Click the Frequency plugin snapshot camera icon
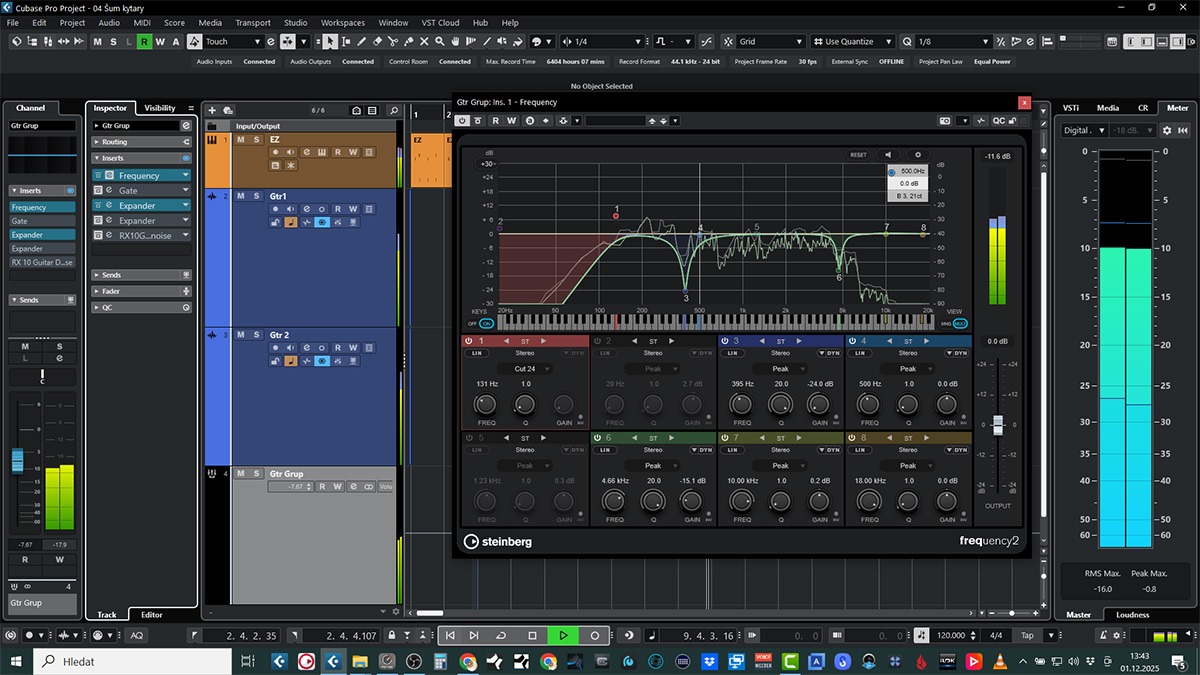 pos(945,121)
